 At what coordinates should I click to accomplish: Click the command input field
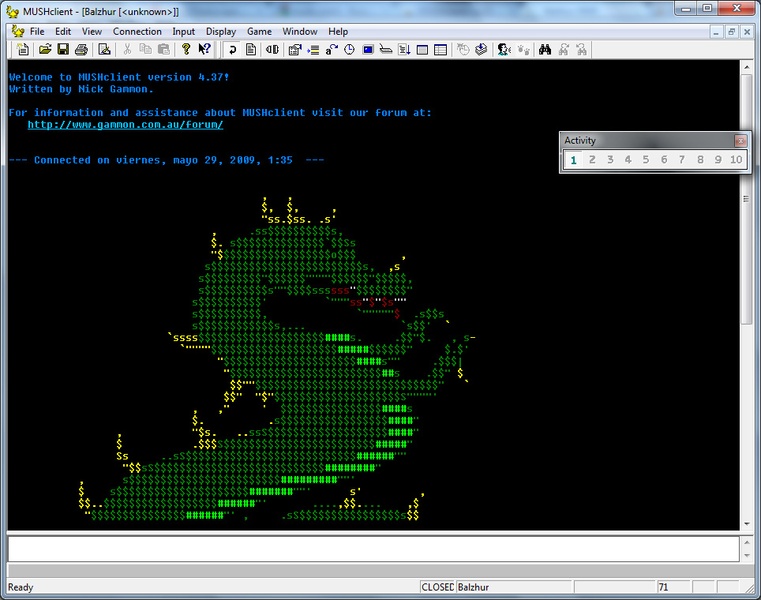(372, 549)
